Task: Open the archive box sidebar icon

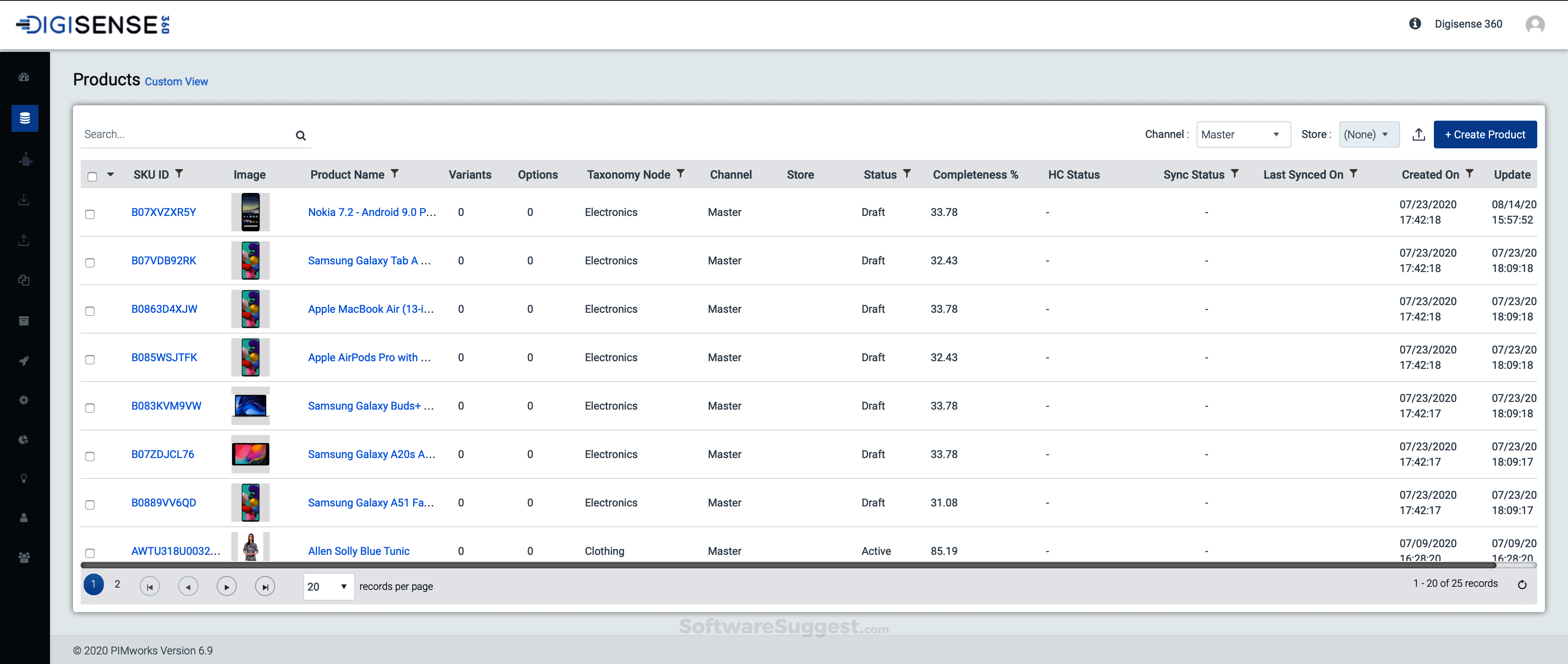Action: 24,321
